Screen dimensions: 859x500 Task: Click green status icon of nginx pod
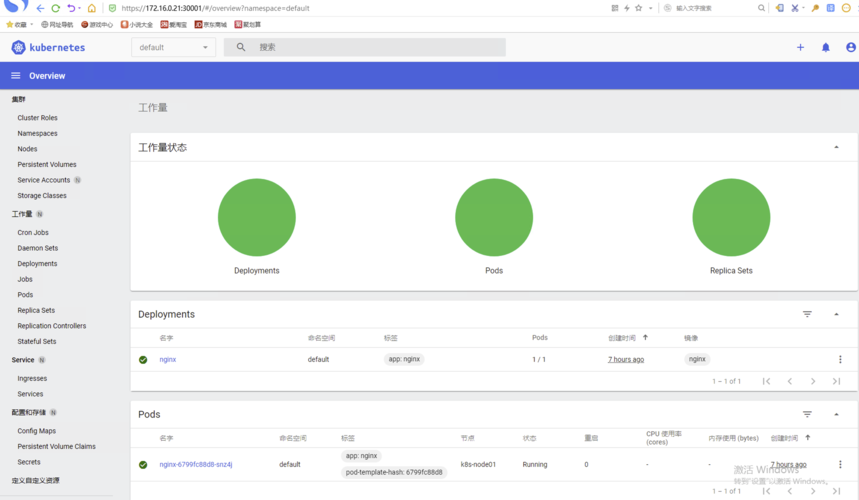pos(143,464)
